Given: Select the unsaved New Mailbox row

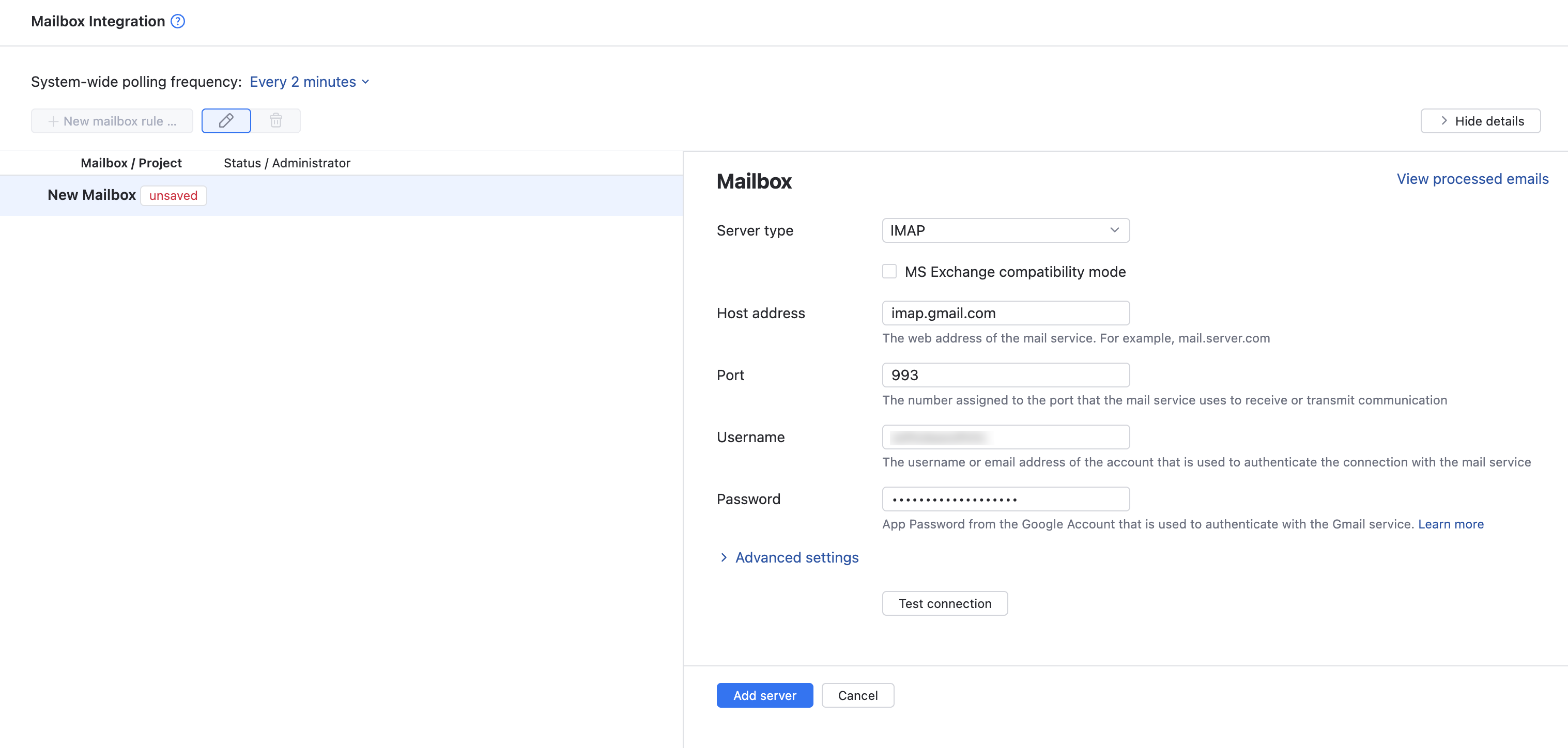Looking at the screenshot, I should pyautogui.click(x=91, y=195).
